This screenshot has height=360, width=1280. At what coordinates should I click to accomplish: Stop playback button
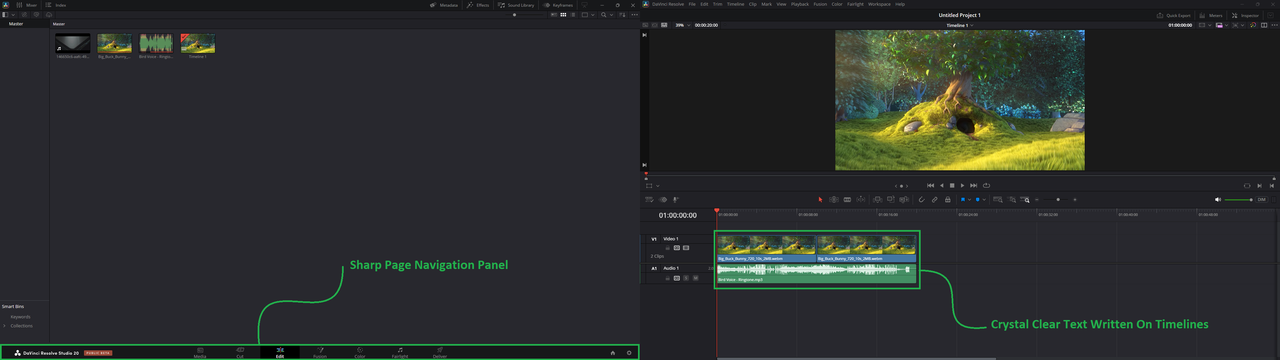(952, 185)
